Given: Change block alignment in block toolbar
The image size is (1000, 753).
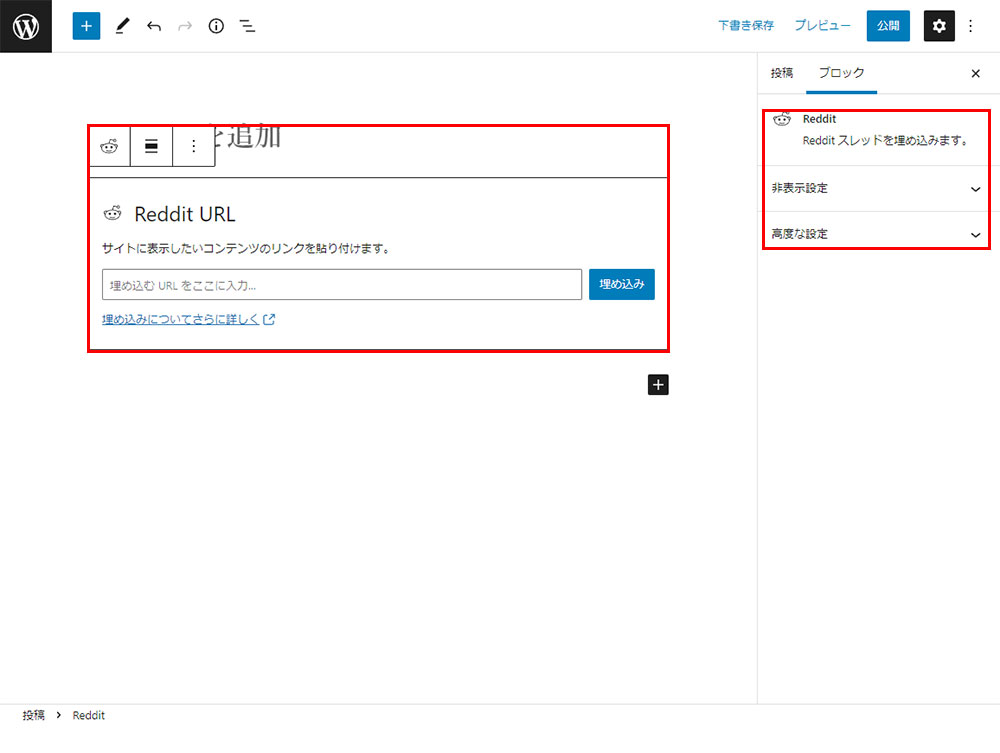Looking at the screenshot, I should [x=151, y=146].
